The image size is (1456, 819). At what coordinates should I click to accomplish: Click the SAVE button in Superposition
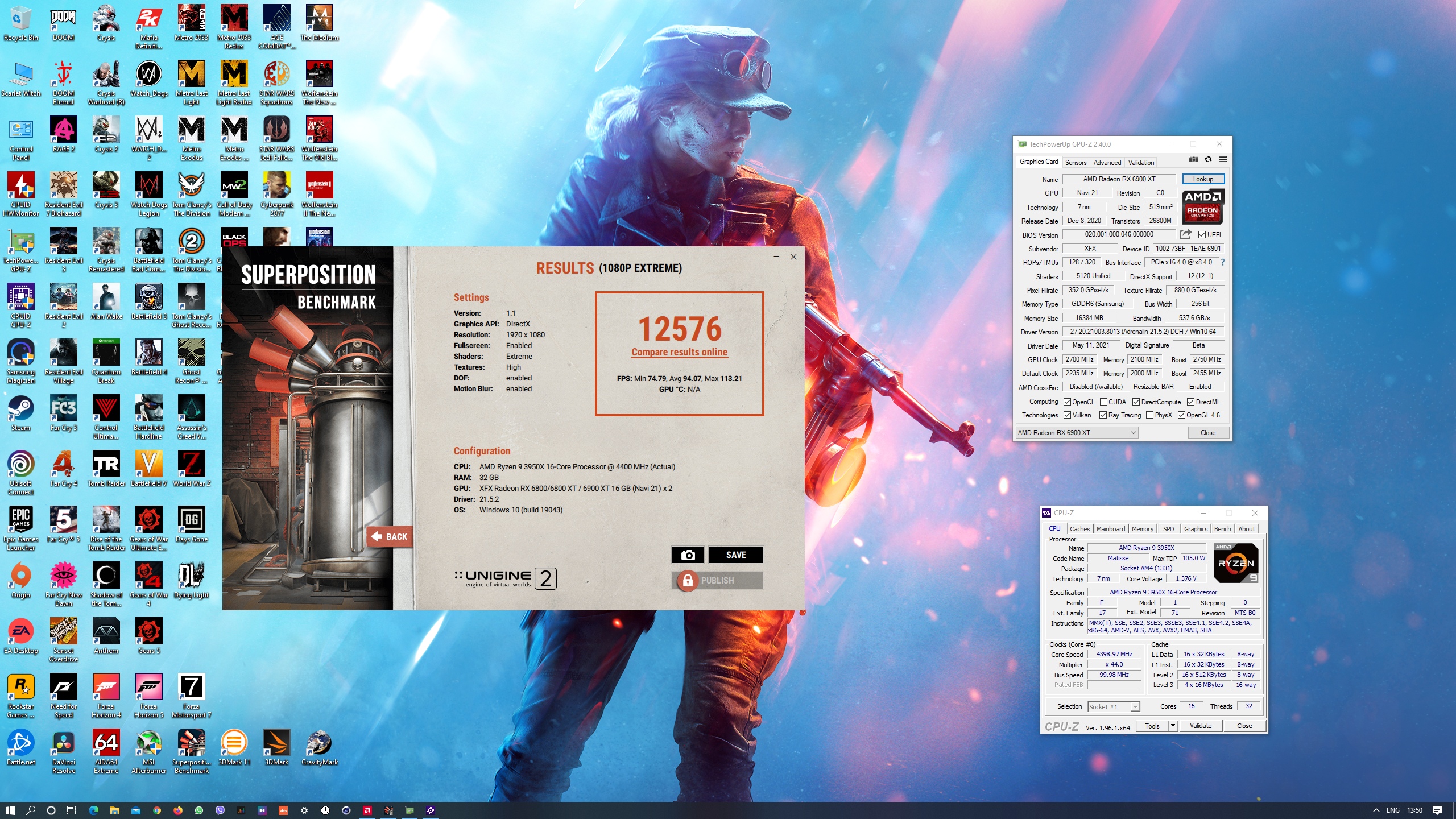click(x=736, y=555)
